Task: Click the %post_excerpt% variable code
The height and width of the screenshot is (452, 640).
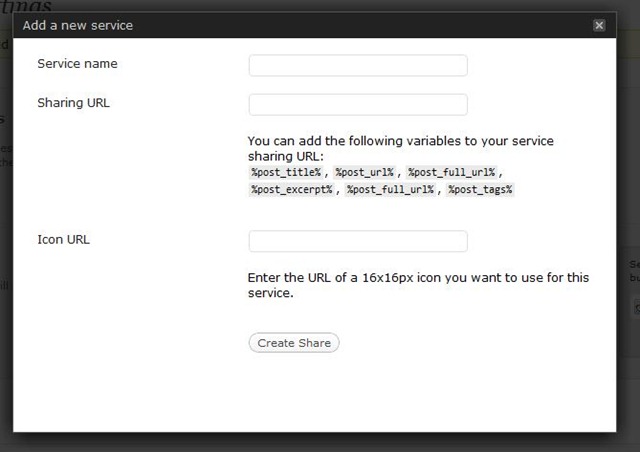Action: click(x=292, y=189)
